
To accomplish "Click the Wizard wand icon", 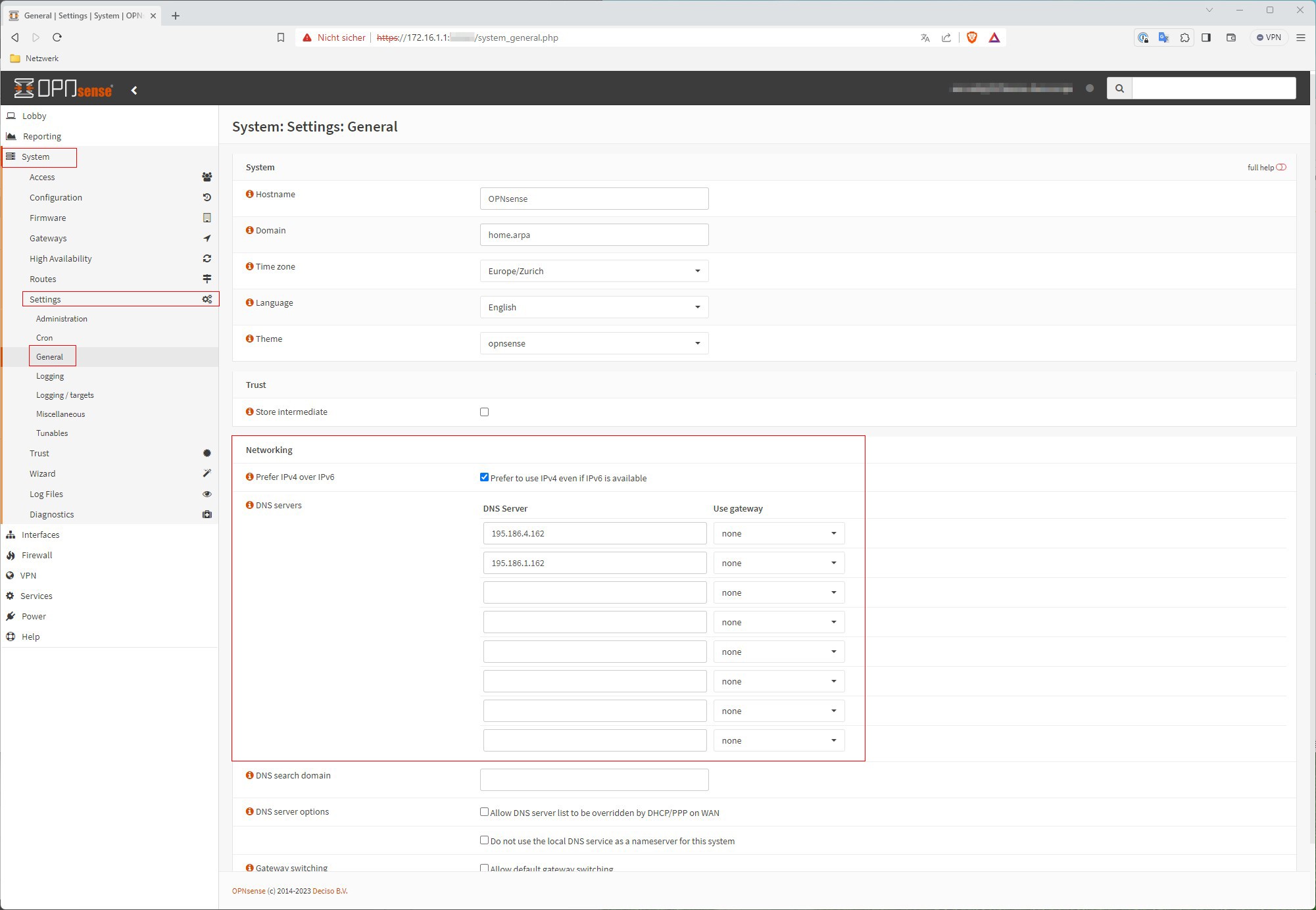I will 207,473.
